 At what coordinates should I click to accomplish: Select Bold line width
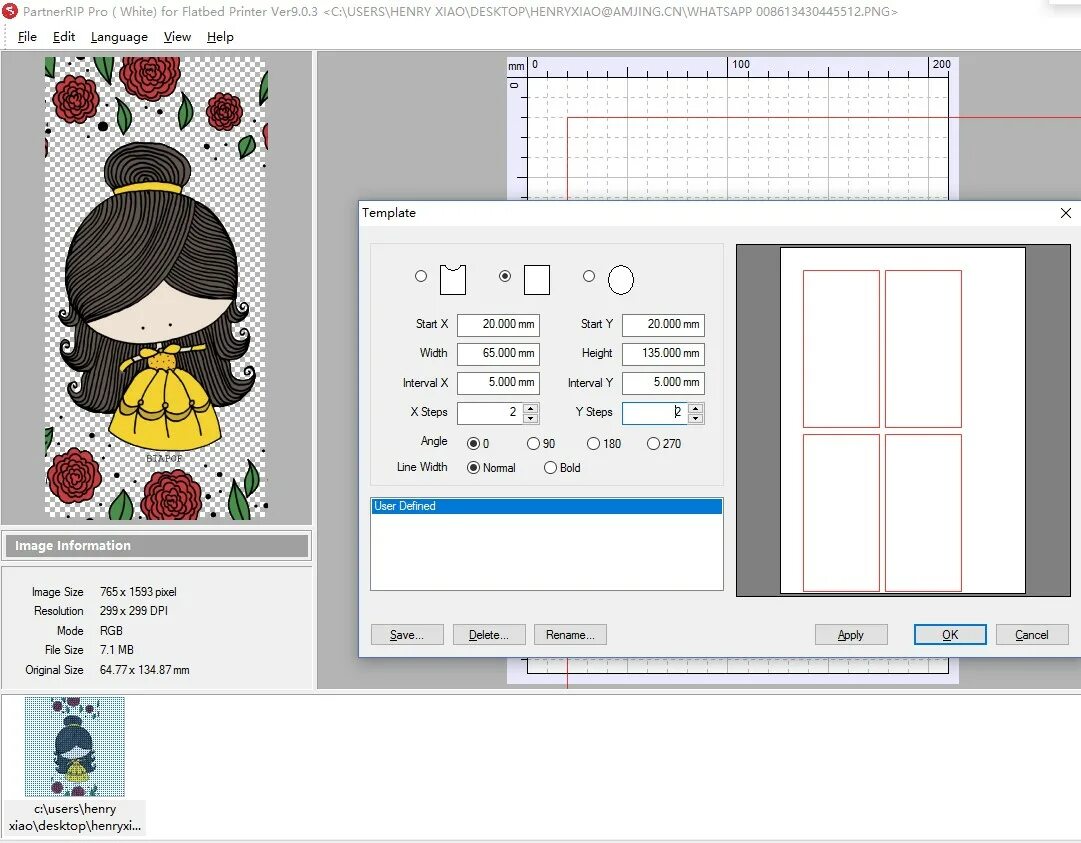click(550, 467)
